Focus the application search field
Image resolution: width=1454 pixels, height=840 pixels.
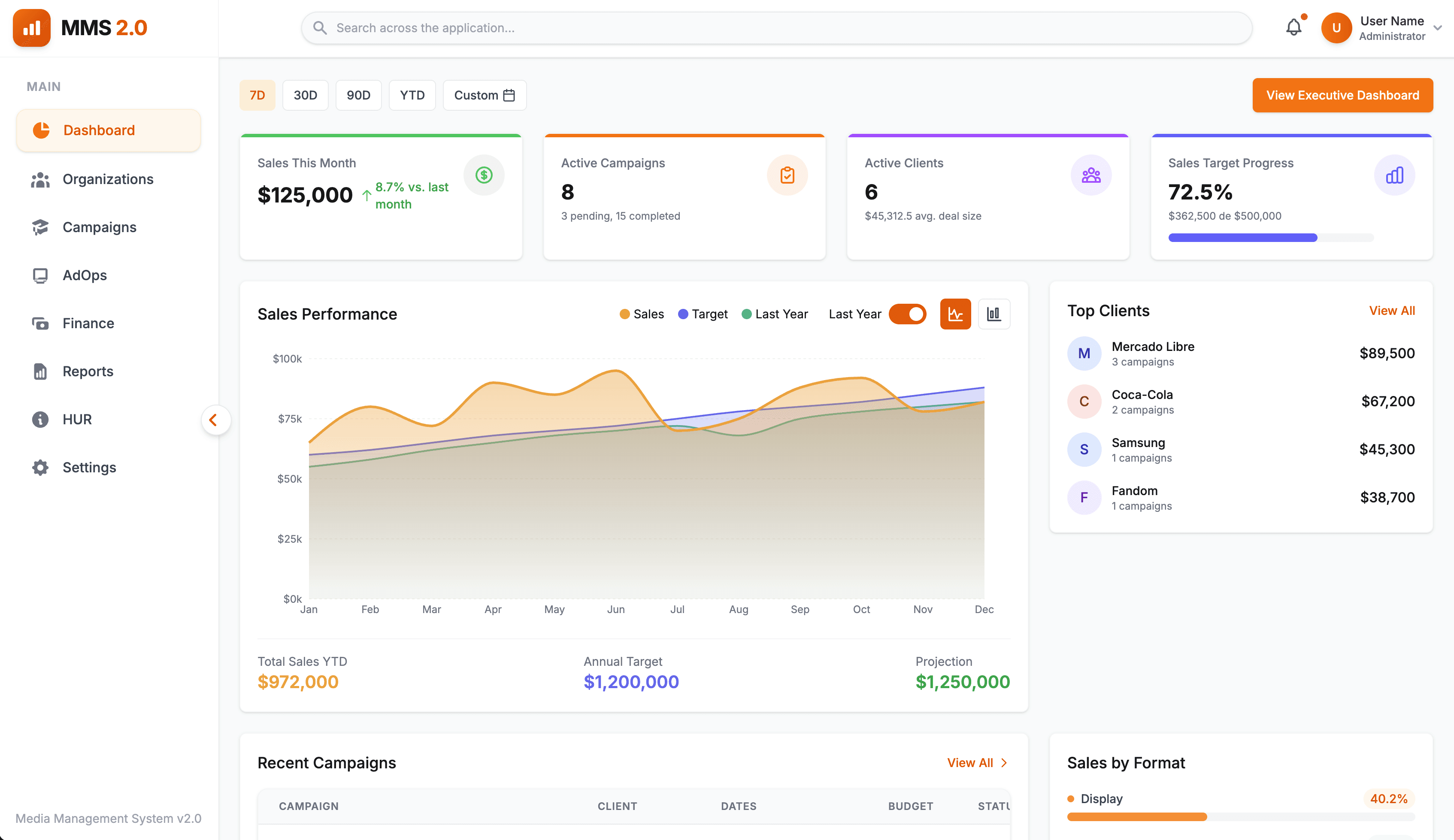click(x=776, y=28)
